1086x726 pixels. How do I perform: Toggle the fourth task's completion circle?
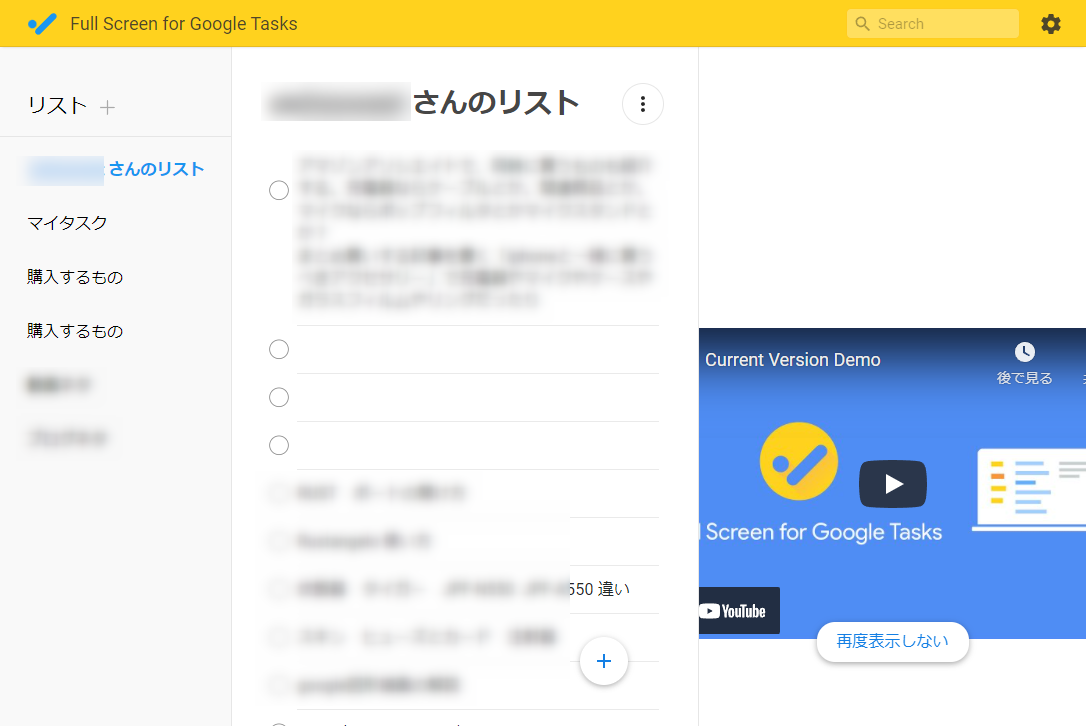[279, 445]
